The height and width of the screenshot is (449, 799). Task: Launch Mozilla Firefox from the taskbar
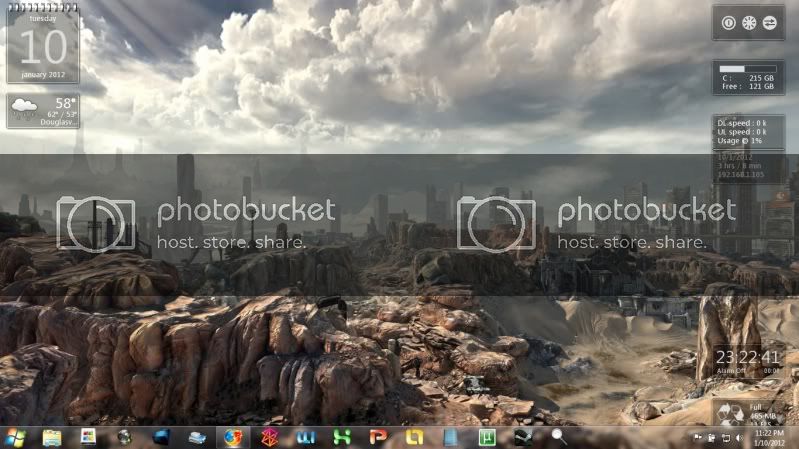point(233,437)
